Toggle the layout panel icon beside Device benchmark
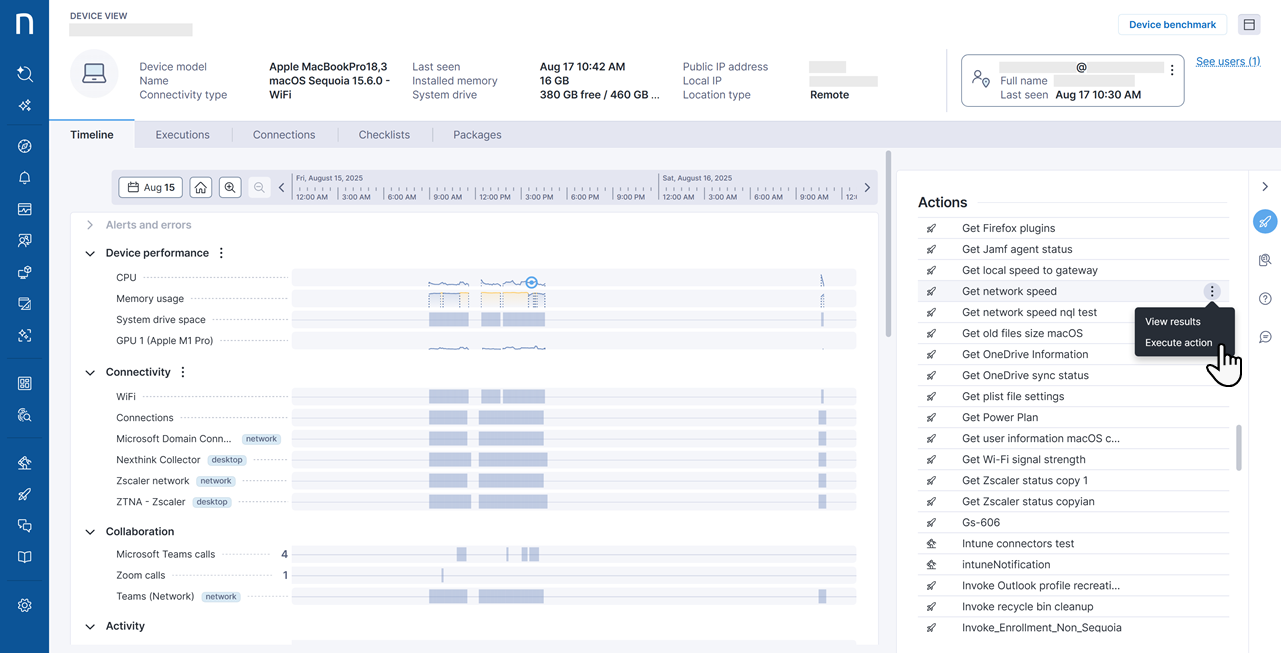This screenshot has width=1281, height=653. tap(1249, 25)
